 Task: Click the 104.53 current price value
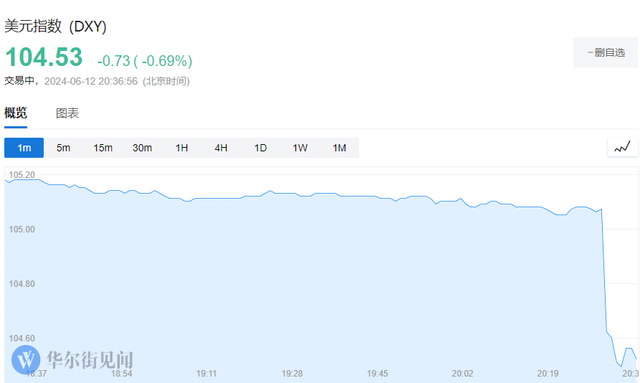(x=44, y=57)
